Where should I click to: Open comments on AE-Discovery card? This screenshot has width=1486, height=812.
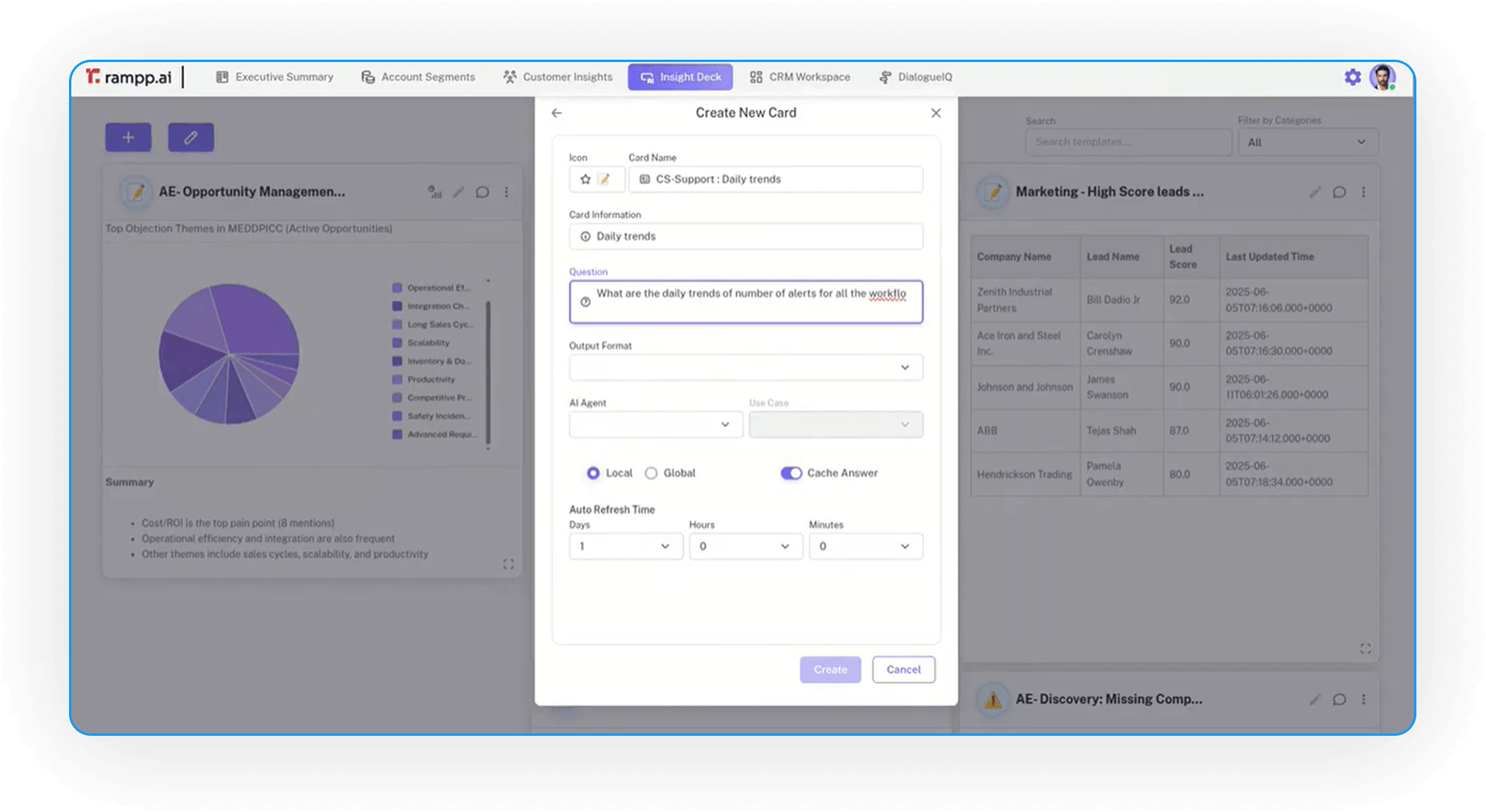click(1339, 700)
